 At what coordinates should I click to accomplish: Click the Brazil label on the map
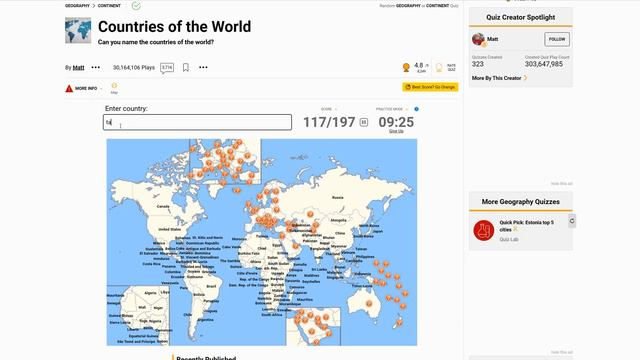(x=211, y=287)
